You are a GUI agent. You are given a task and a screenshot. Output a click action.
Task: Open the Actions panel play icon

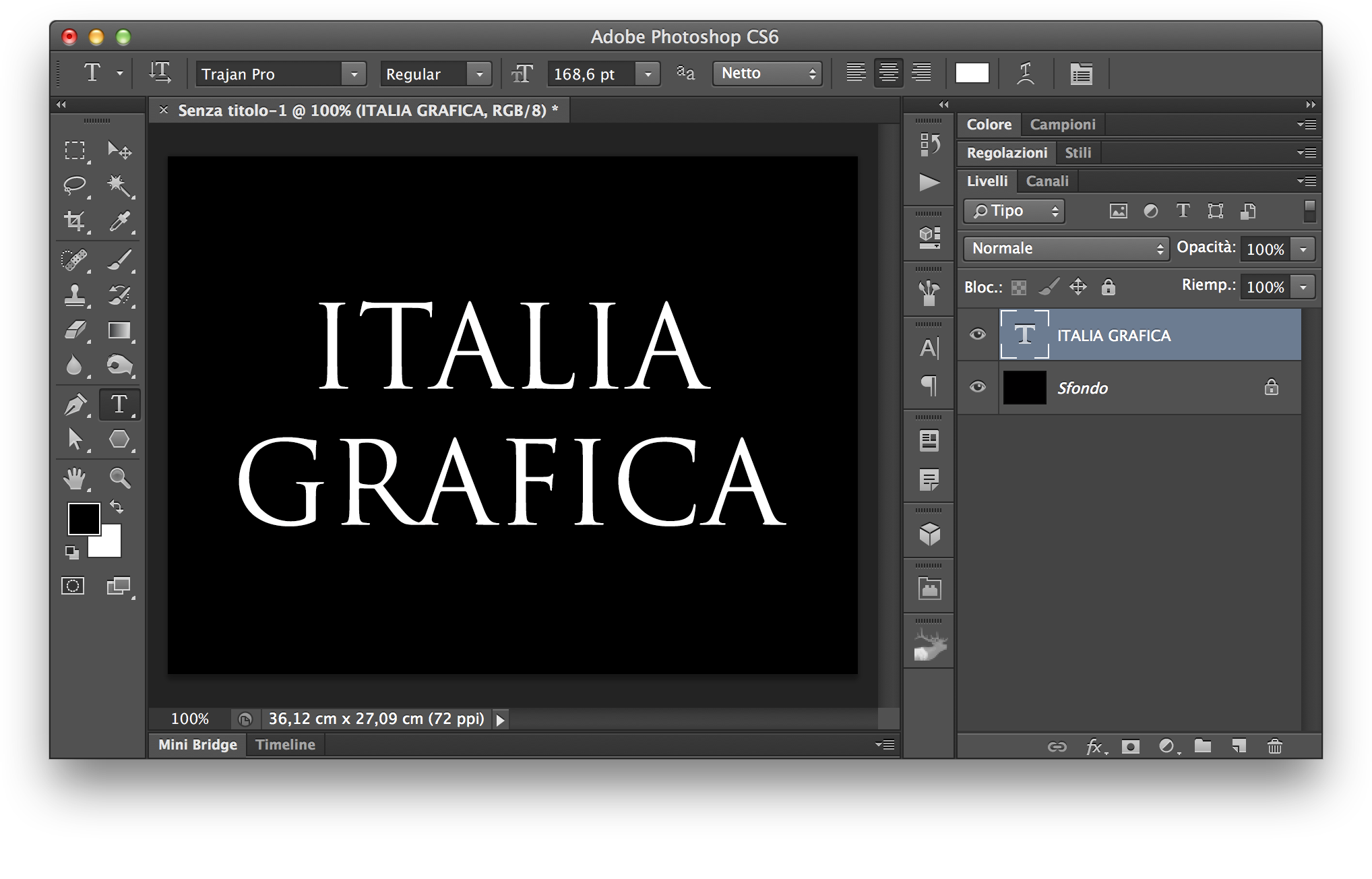coord(929,182)
